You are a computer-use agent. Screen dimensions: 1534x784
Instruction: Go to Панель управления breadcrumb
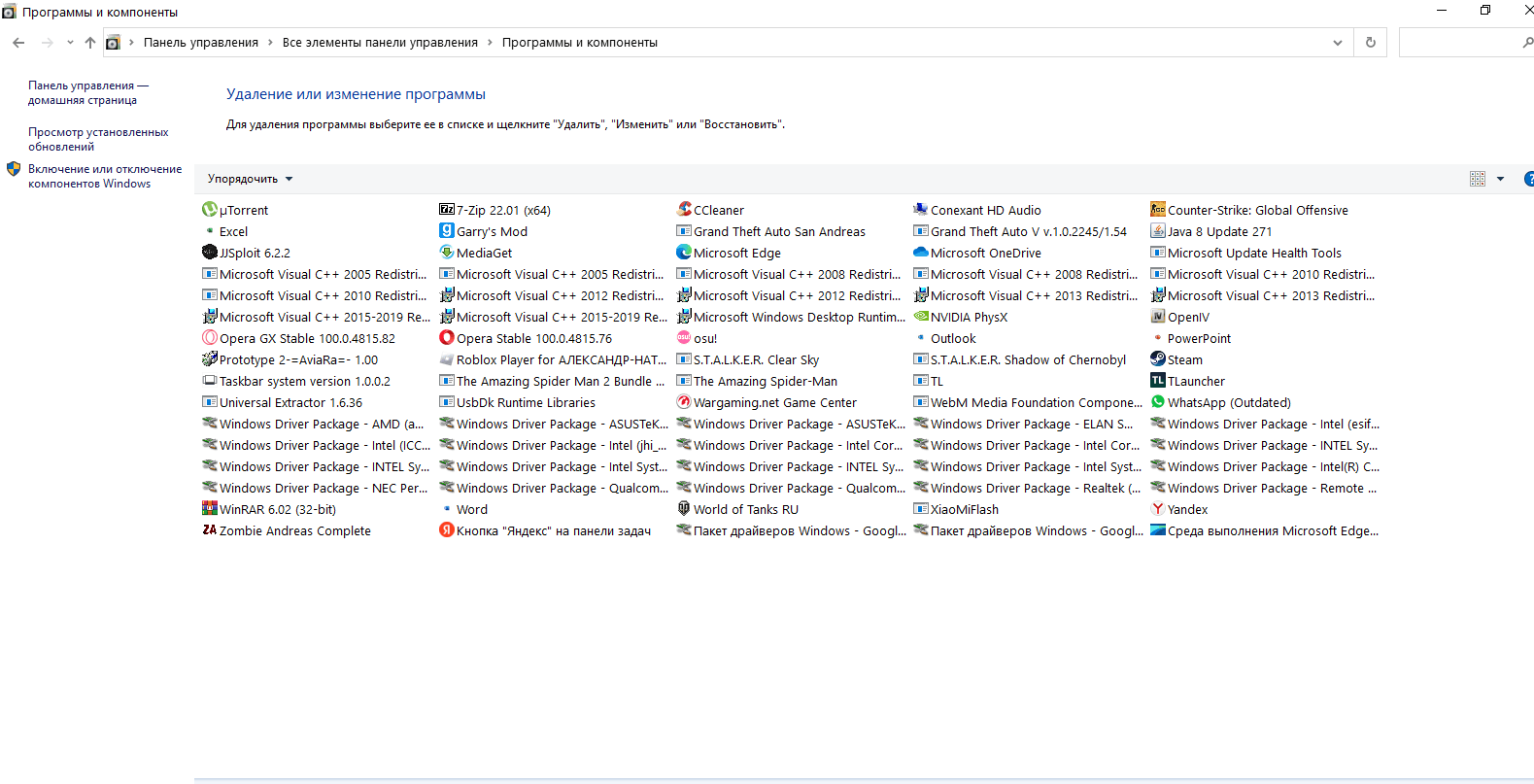(201, 43)
